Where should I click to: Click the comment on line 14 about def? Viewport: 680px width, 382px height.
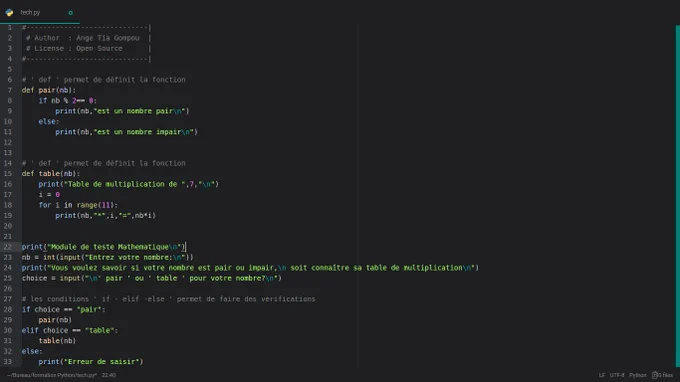tap(104, 163)
